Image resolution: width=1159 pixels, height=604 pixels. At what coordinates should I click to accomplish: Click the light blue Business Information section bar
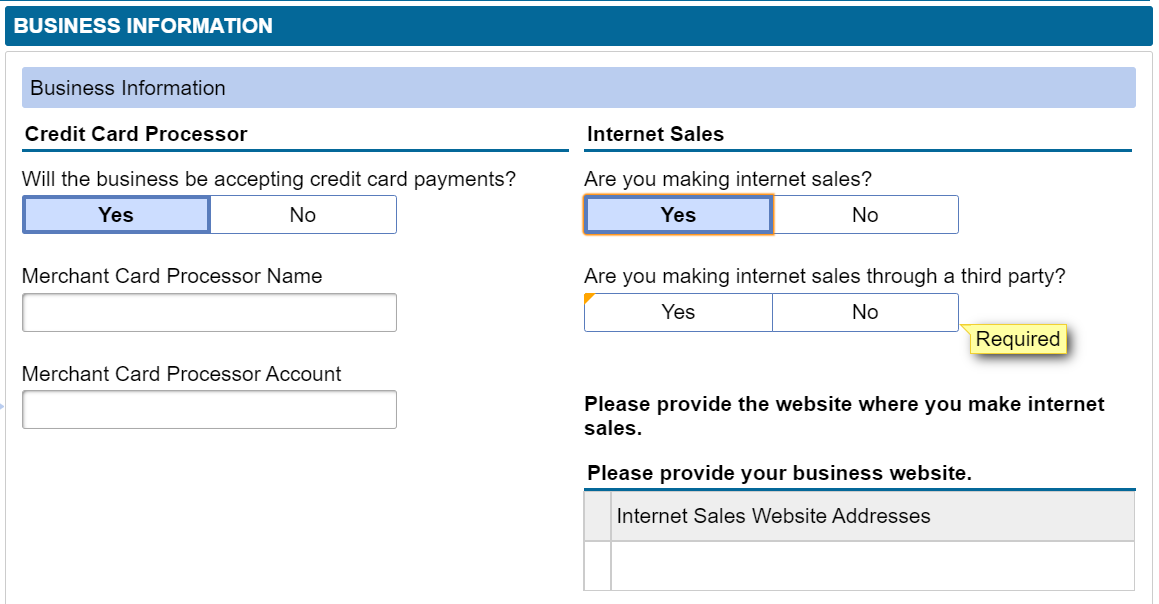pyautogui.click(x=579, y=87)
